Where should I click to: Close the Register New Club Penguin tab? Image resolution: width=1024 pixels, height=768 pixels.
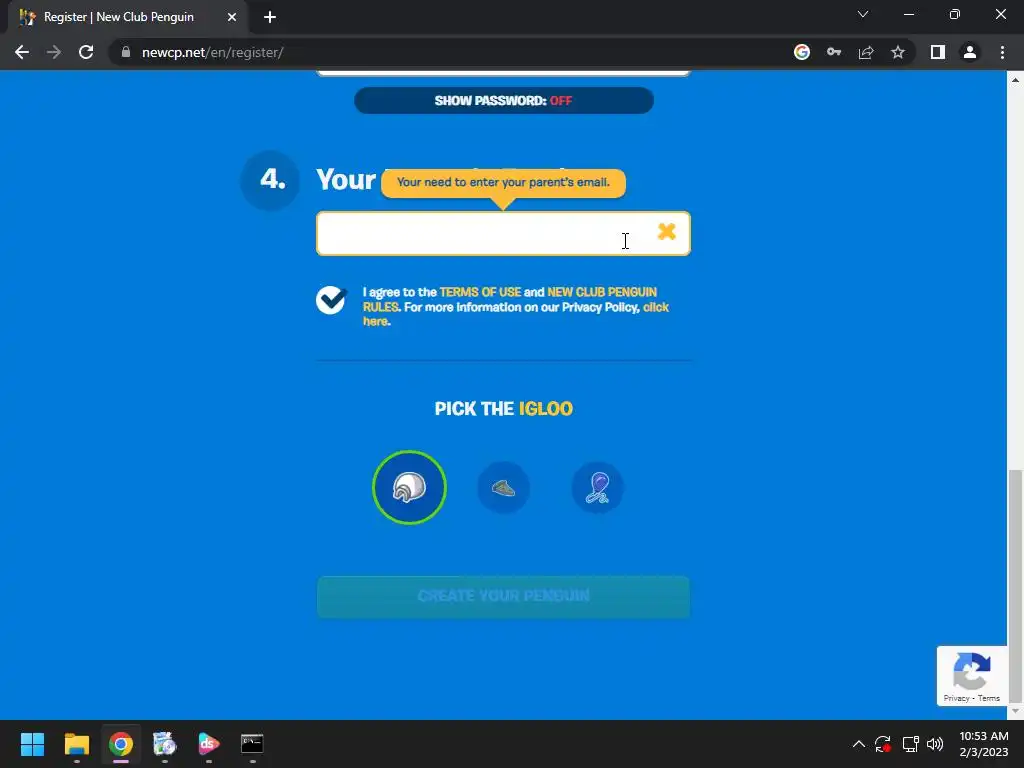coord(232,17)
